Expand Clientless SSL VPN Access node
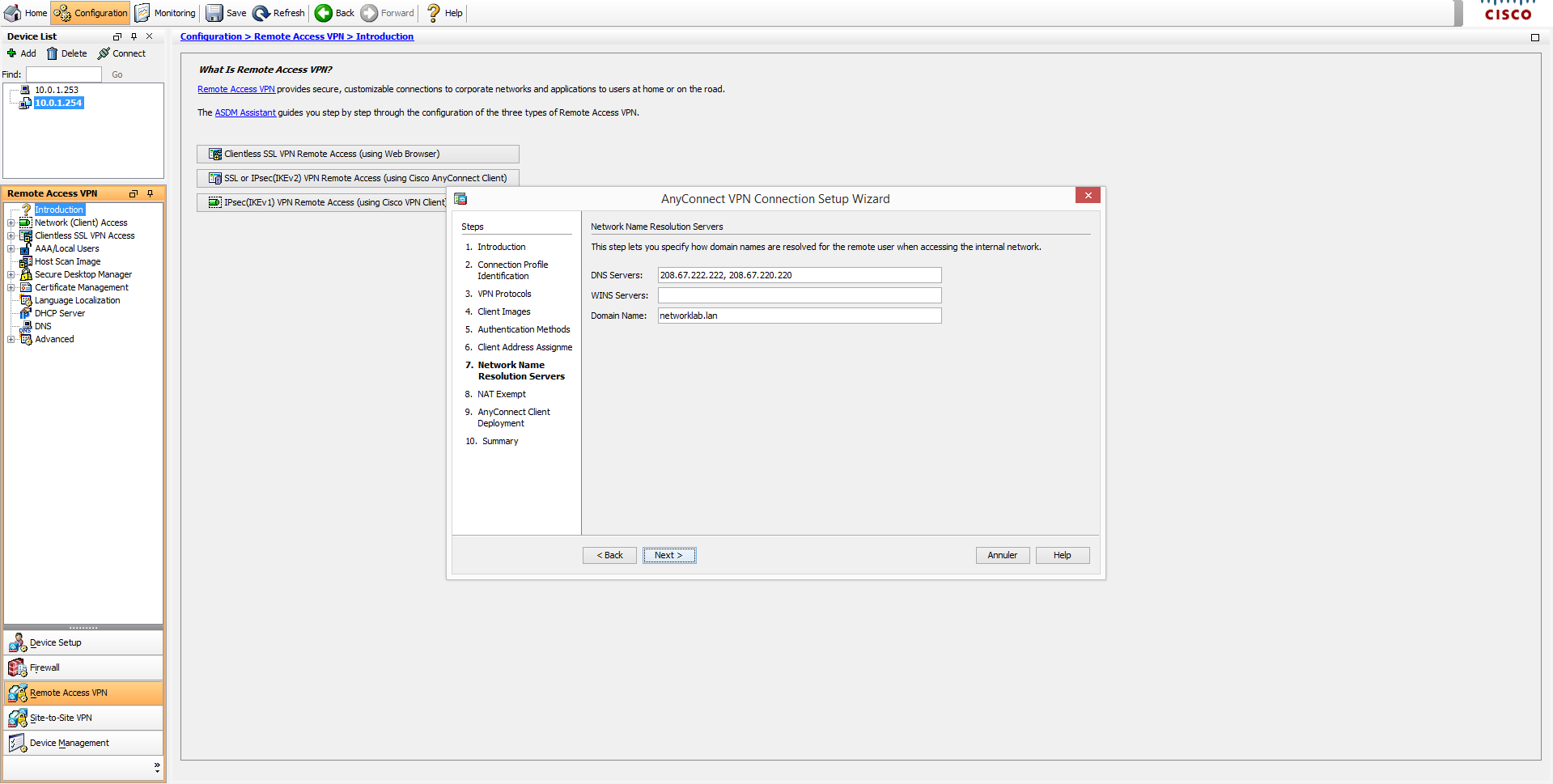Viewport: 1553px width, 784px height. click(x=11, y=235)
